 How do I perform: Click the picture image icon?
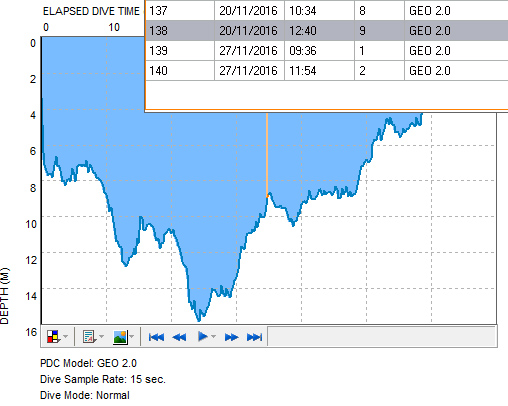click(x=120, y=337)
